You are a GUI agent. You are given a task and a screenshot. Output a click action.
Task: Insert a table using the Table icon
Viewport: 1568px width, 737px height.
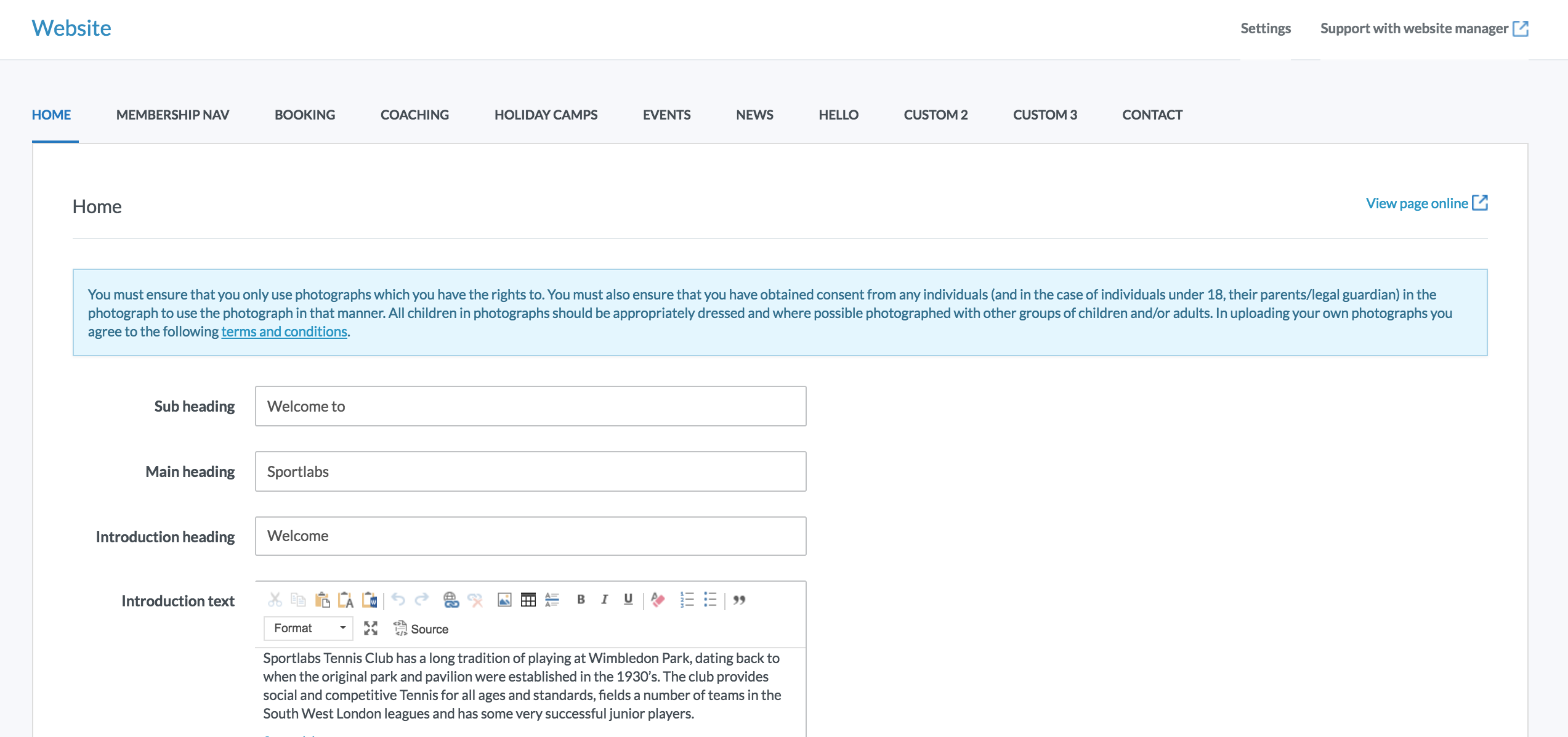pos(528,600)
